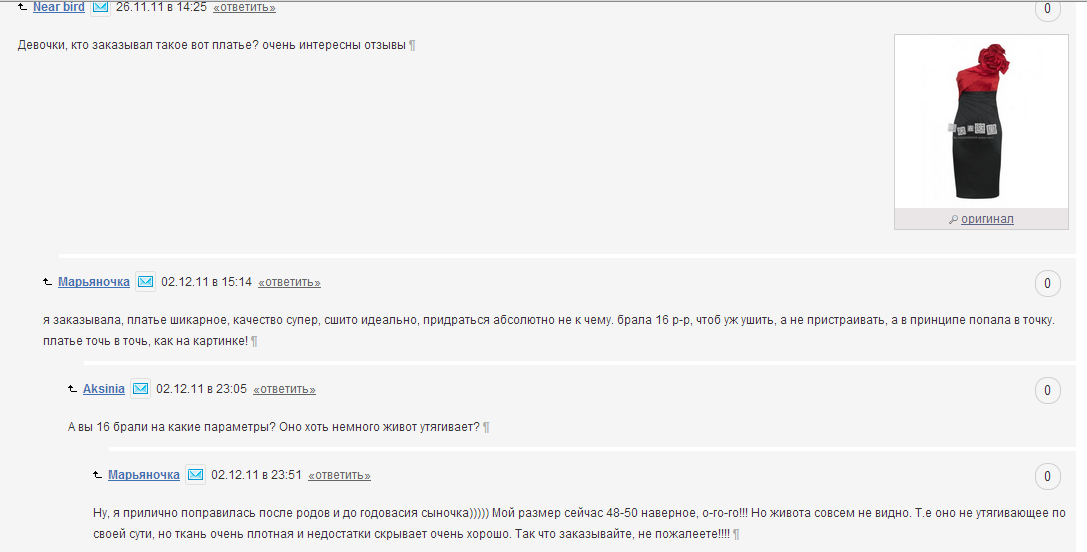Click the reply arrow icon before Aksinia
This screenshot has width=1087, height=552.
73,390
